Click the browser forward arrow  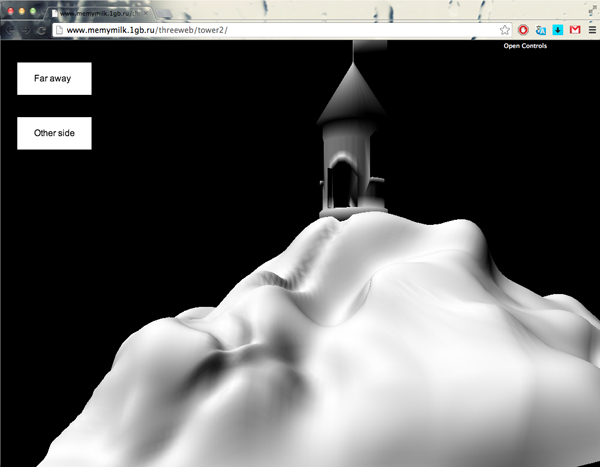(x=24, y=30)
